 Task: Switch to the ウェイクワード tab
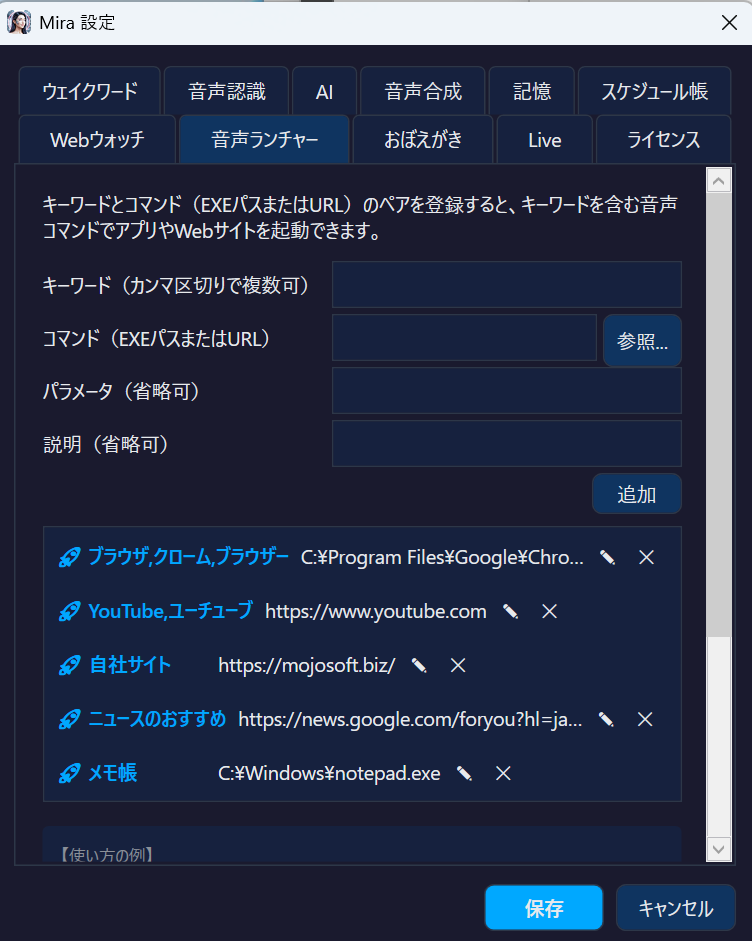click(x=90, y=91)
